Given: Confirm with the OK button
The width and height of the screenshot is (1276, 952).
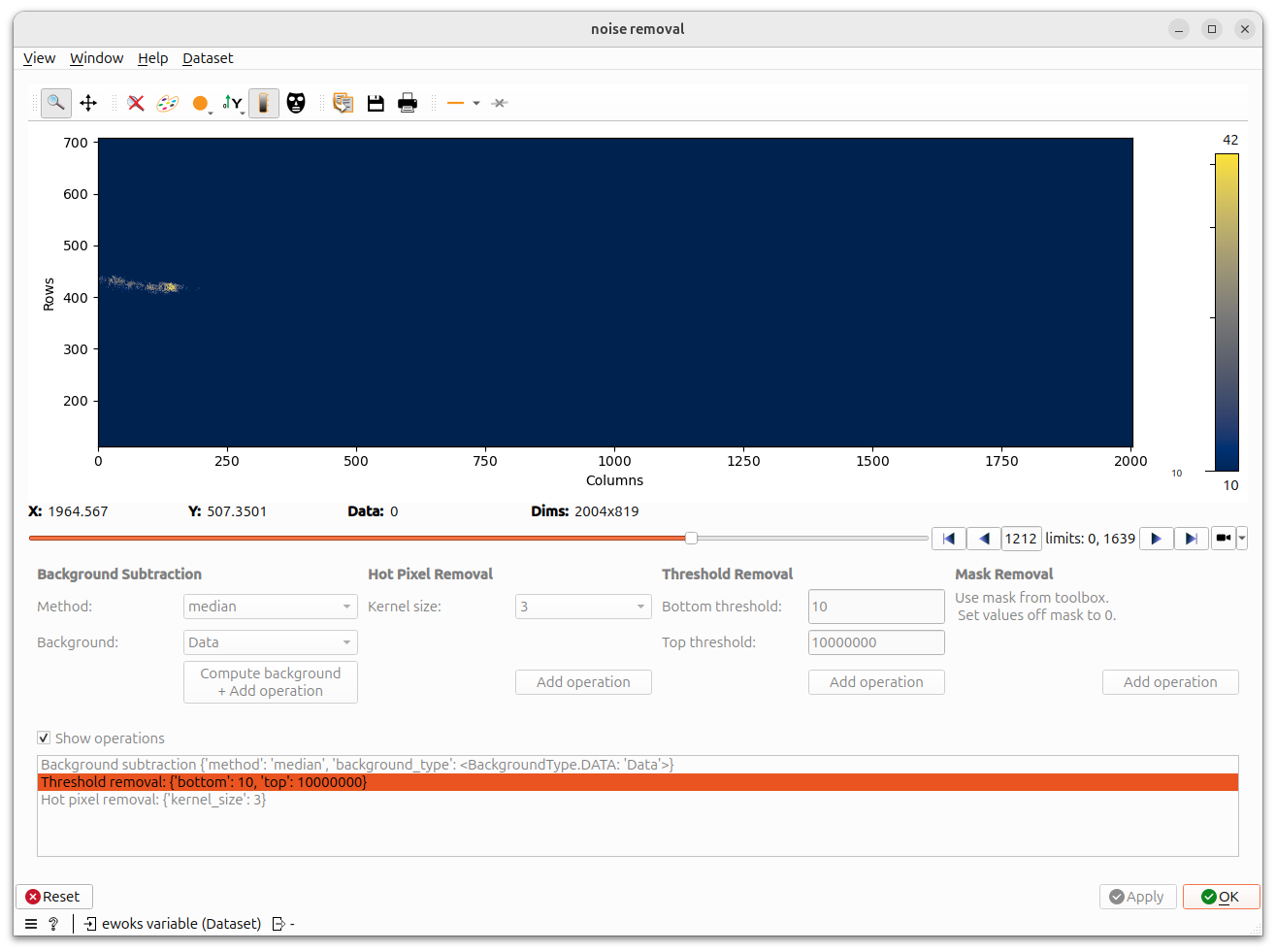Looking at the screenshot, I should (x=1221, y=897).
